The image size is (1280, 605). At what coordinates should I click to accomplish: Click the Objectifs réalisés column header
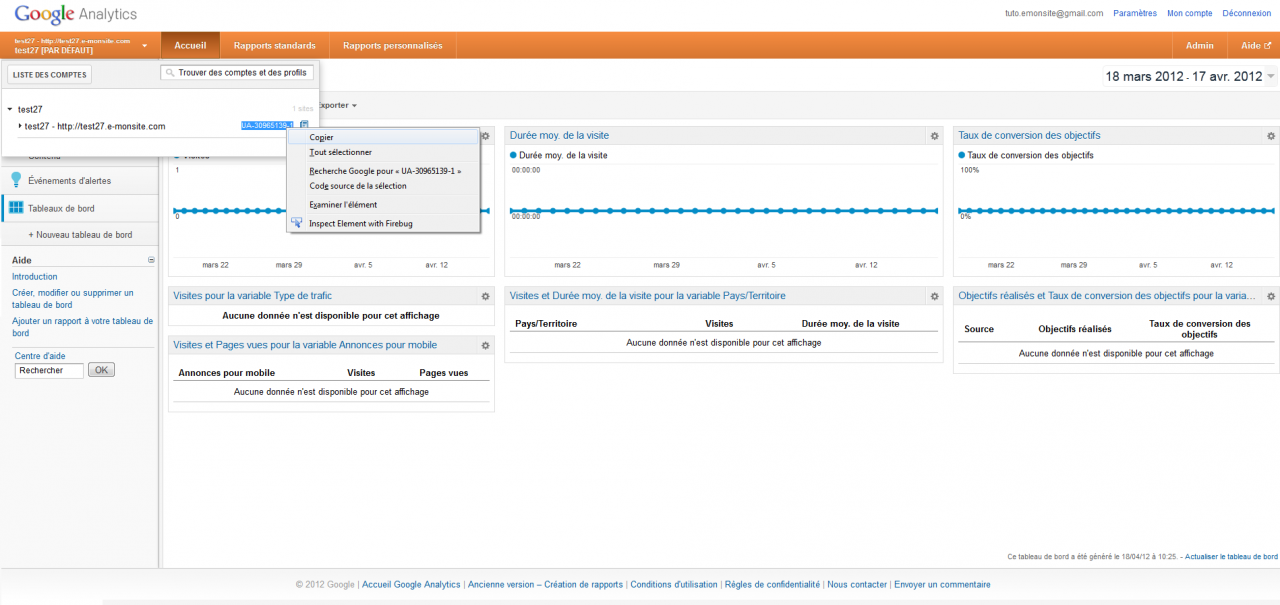(x=1075, y=329)
